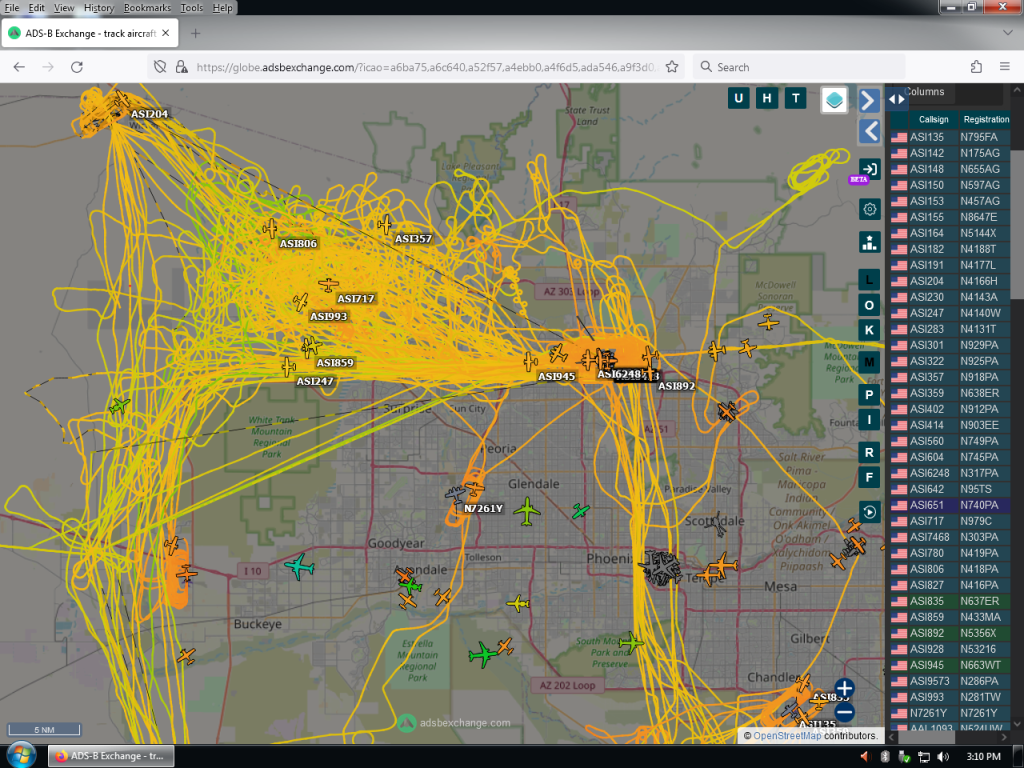Open the File menu
This screenshot has height=768, width=1024.
click(12, 8)
